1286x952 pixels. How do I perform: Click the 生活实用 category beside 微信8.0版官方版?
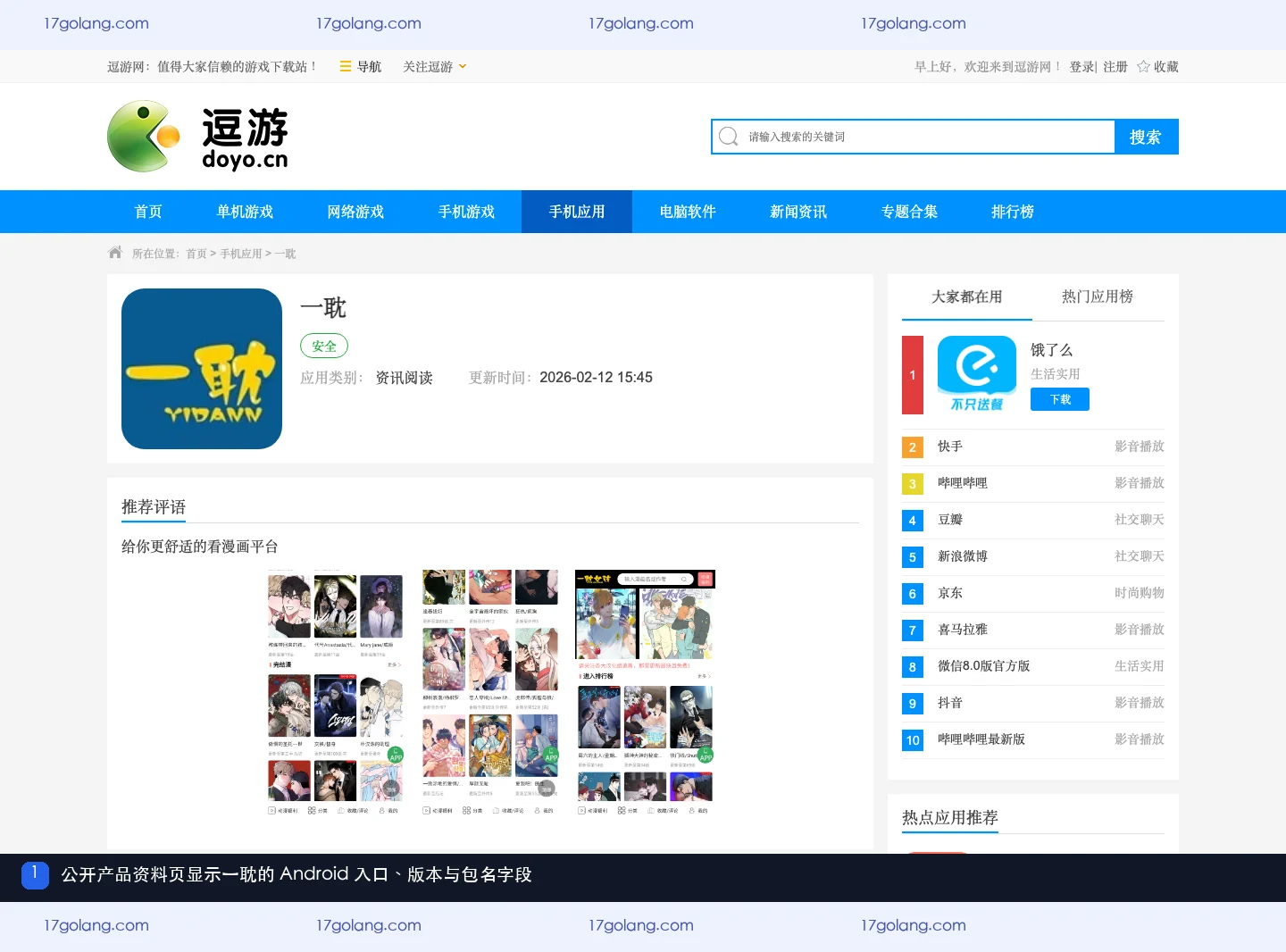[1140, 666]
